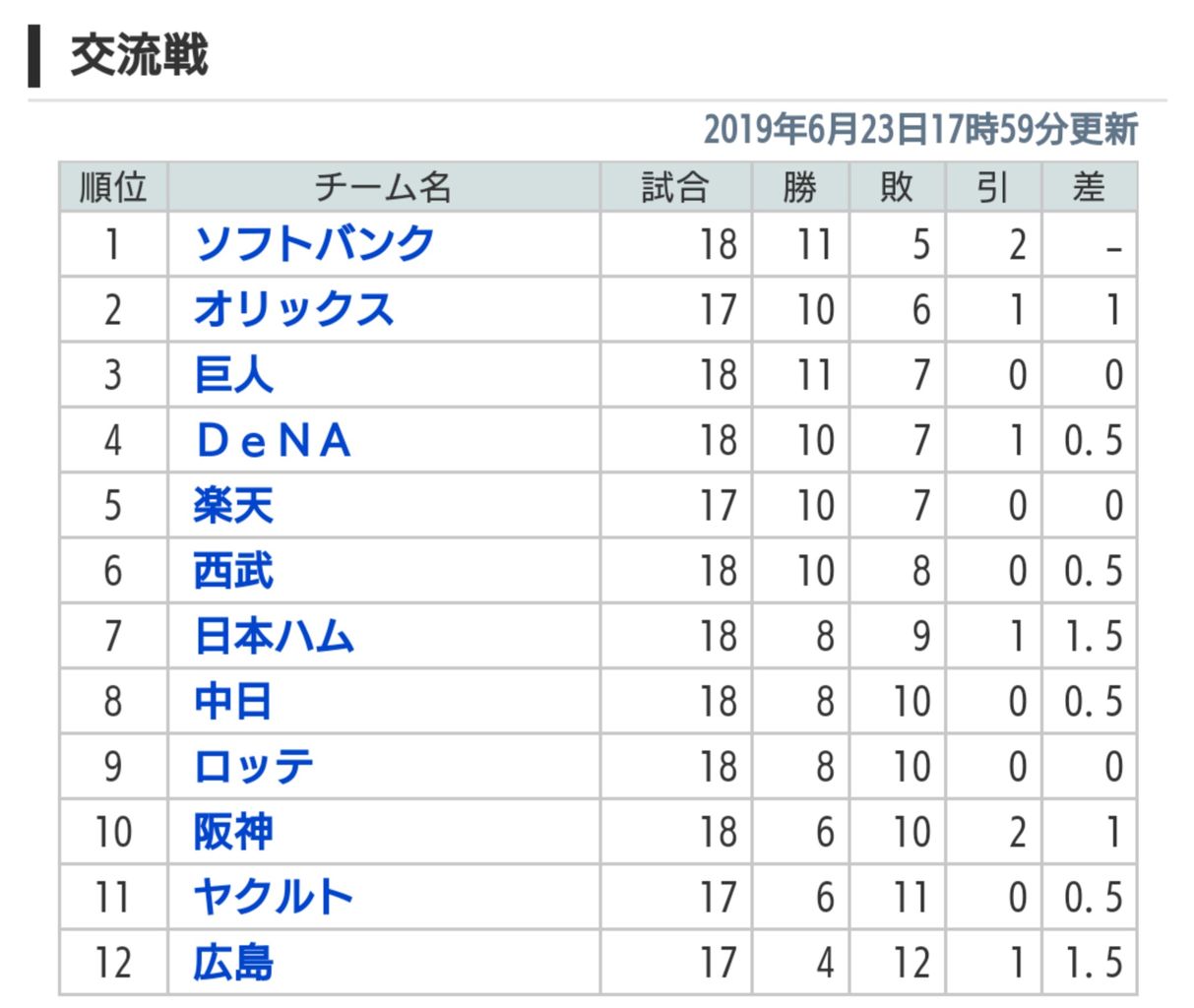Image resolution: width=1194 pixels, height=1008 pixels.
Task: Click the 引 column header
Action: (991, 186)
